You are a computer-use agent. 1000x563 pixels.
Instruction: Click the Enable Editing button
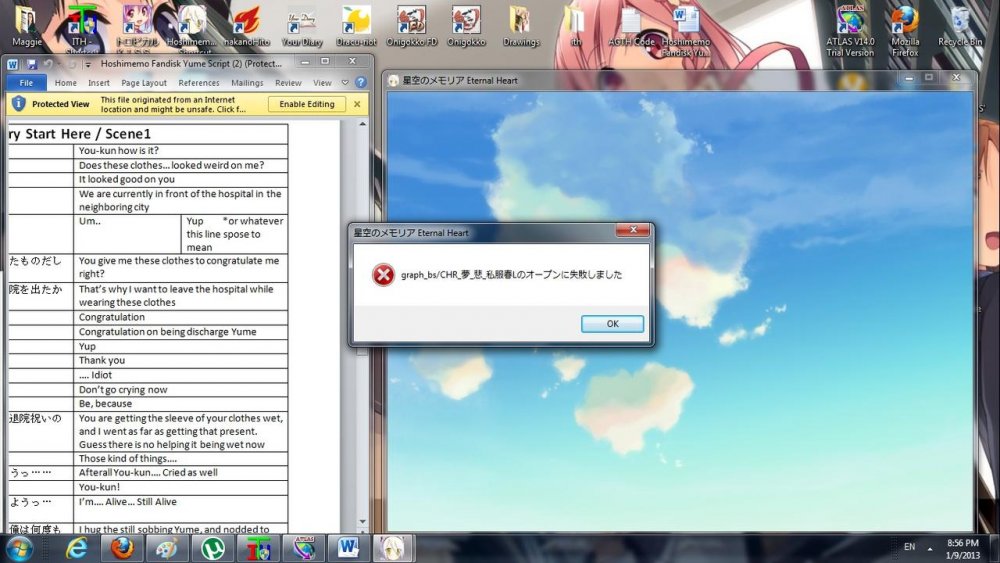307,104
